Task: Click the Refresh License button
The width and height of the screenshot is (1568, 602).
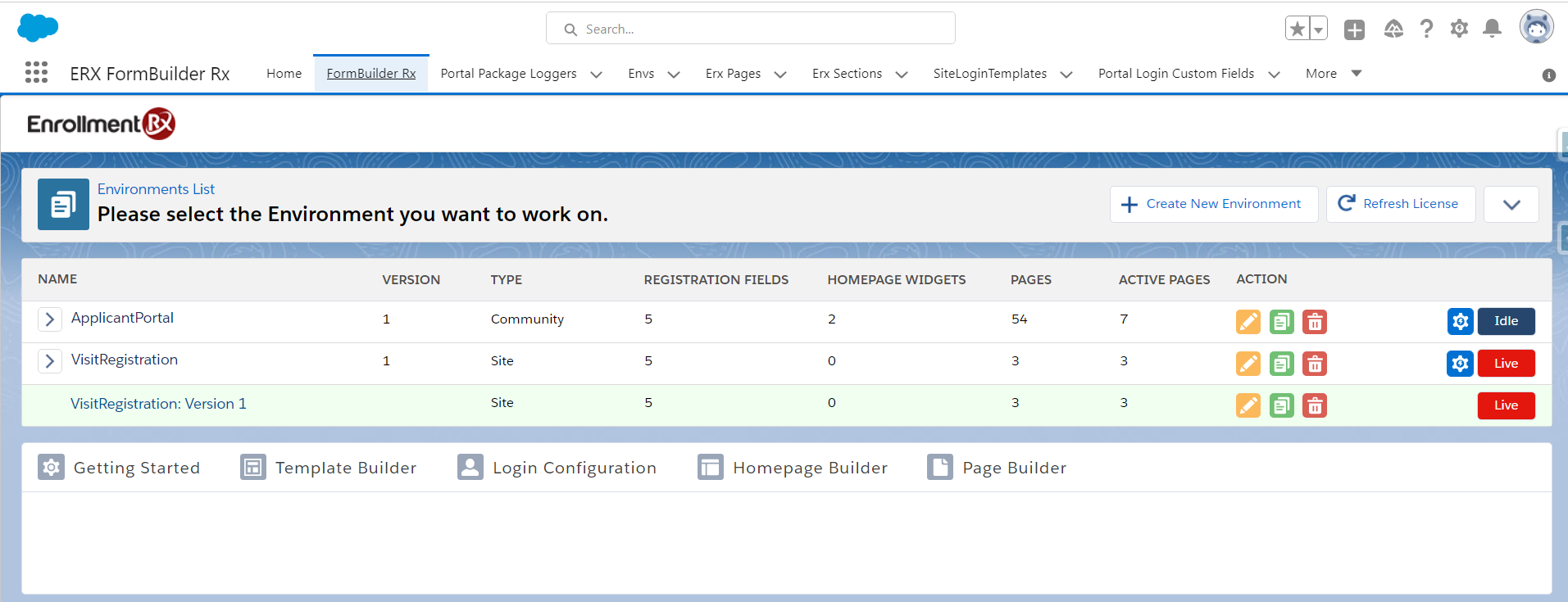Action: pos(1400,204)
